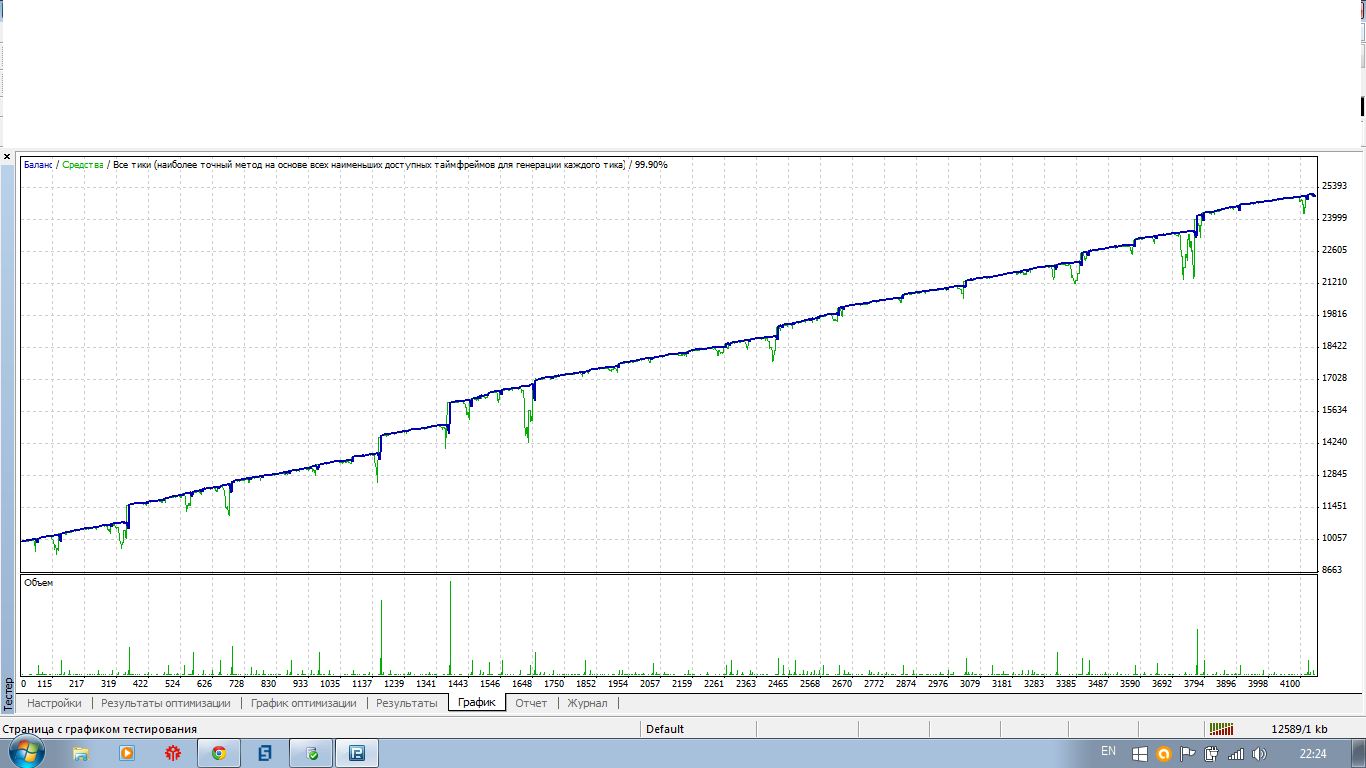Click the Windows logo tray icon
Screen dimensions: 1366x768
[x=1140, y=754]
